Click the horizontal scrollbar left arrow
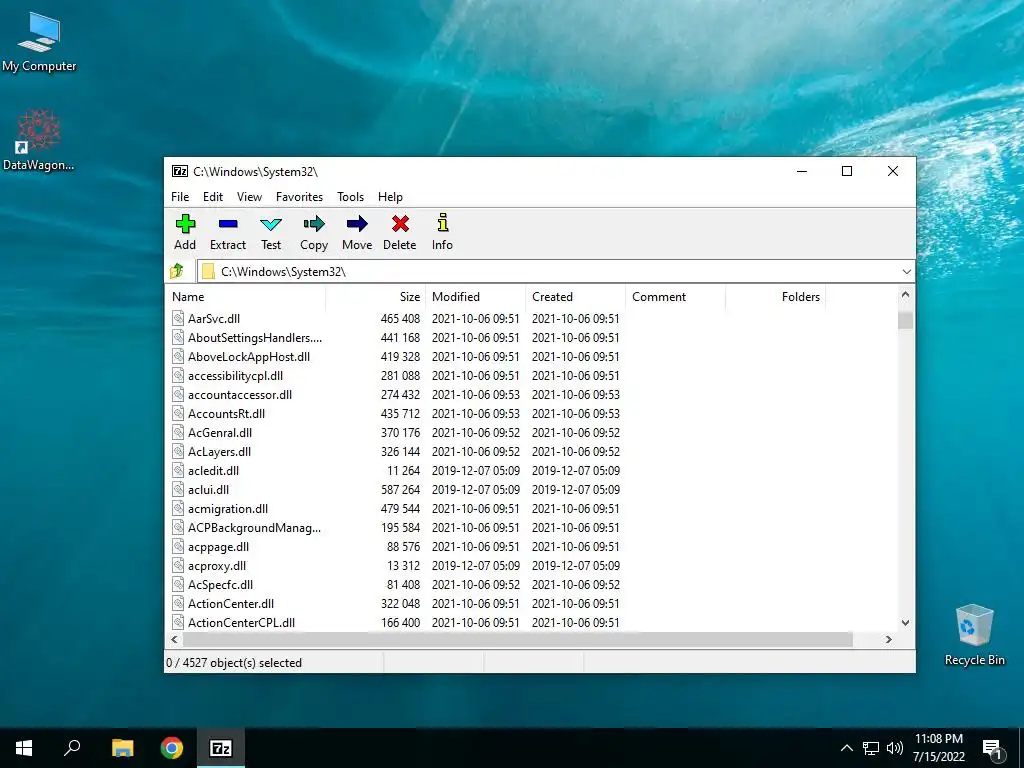The height and width of the screenshot is (768, 1024). 174,639
